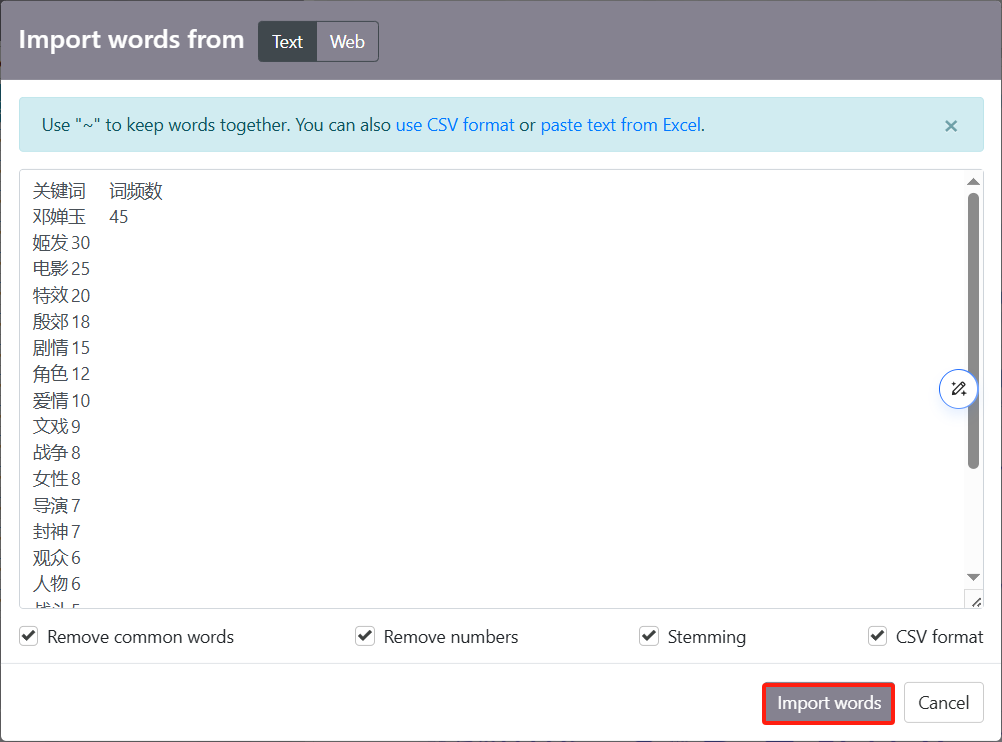Click the Stemming label text
The image size is (1002, 742).
707,637
